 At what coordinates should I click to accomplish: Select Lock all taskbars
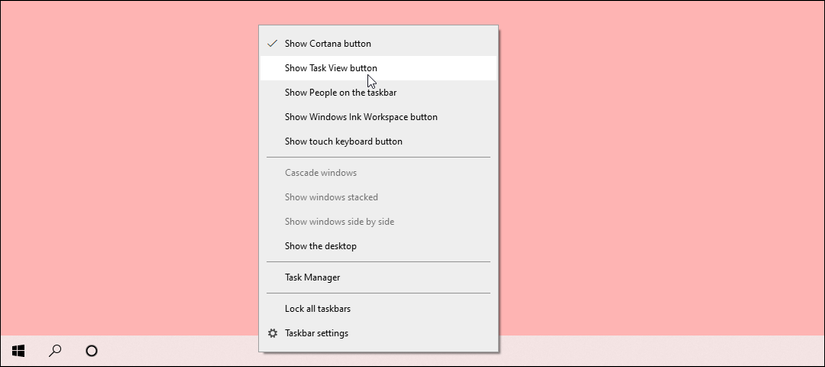(x=378, y=309)
